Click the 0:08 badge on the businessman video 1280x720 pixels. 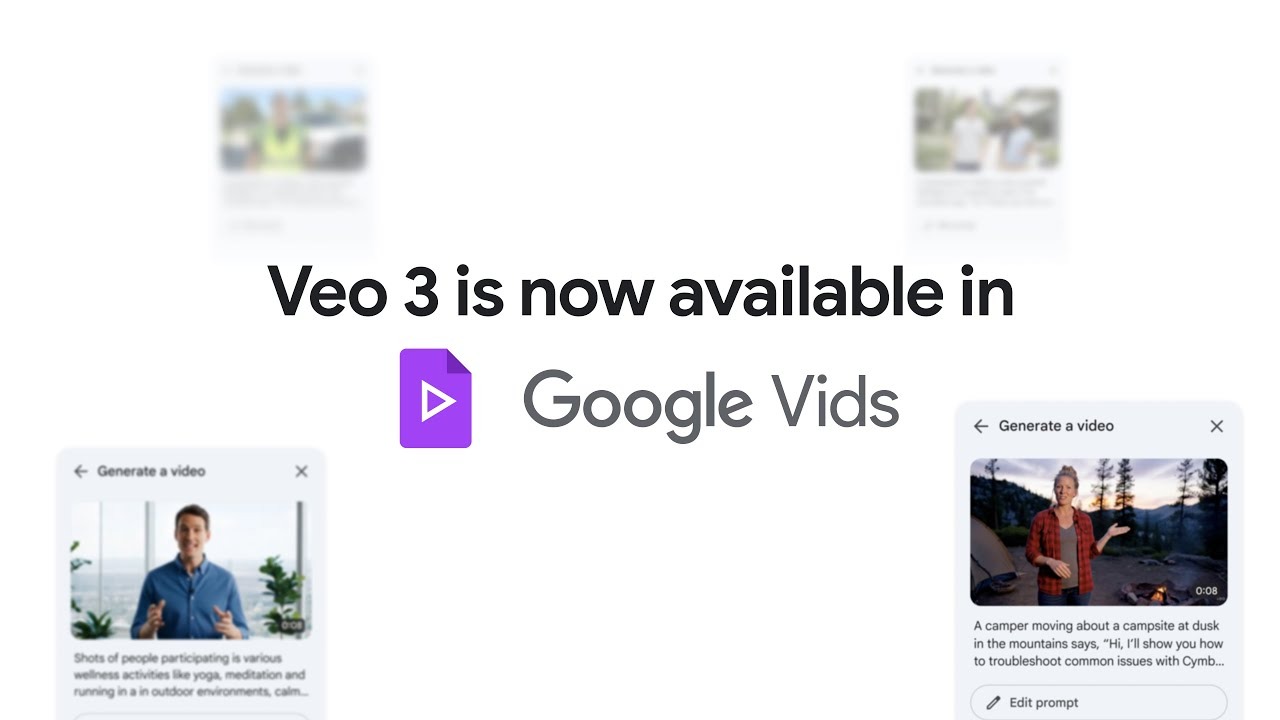coord(291,626)
